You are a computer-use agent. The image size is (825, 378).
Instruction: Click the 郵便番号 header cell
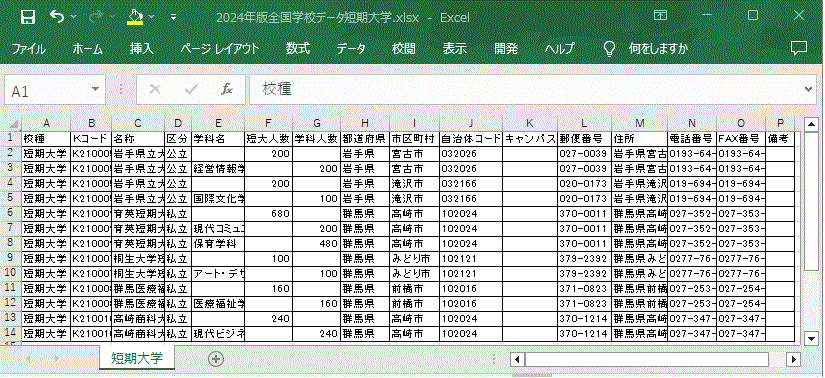[585, 138]
